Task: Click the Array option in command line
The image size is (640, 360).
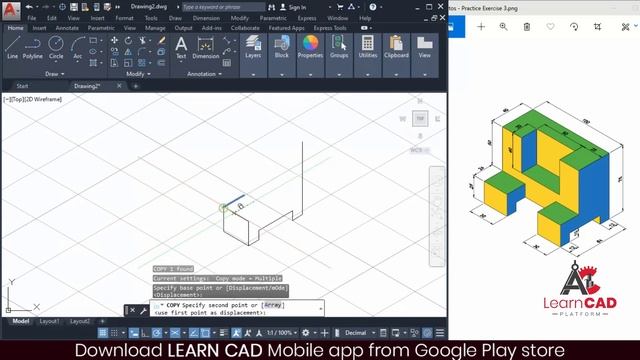Action: click(273, 305)
